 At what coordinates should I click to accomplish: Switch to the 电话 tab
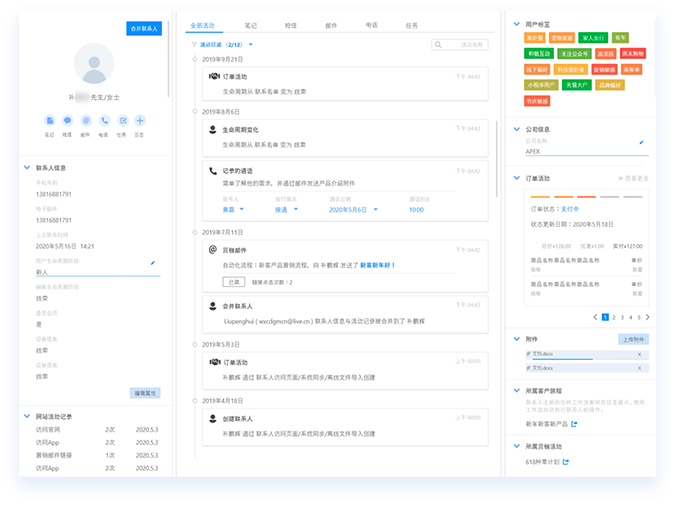point(372,25)
